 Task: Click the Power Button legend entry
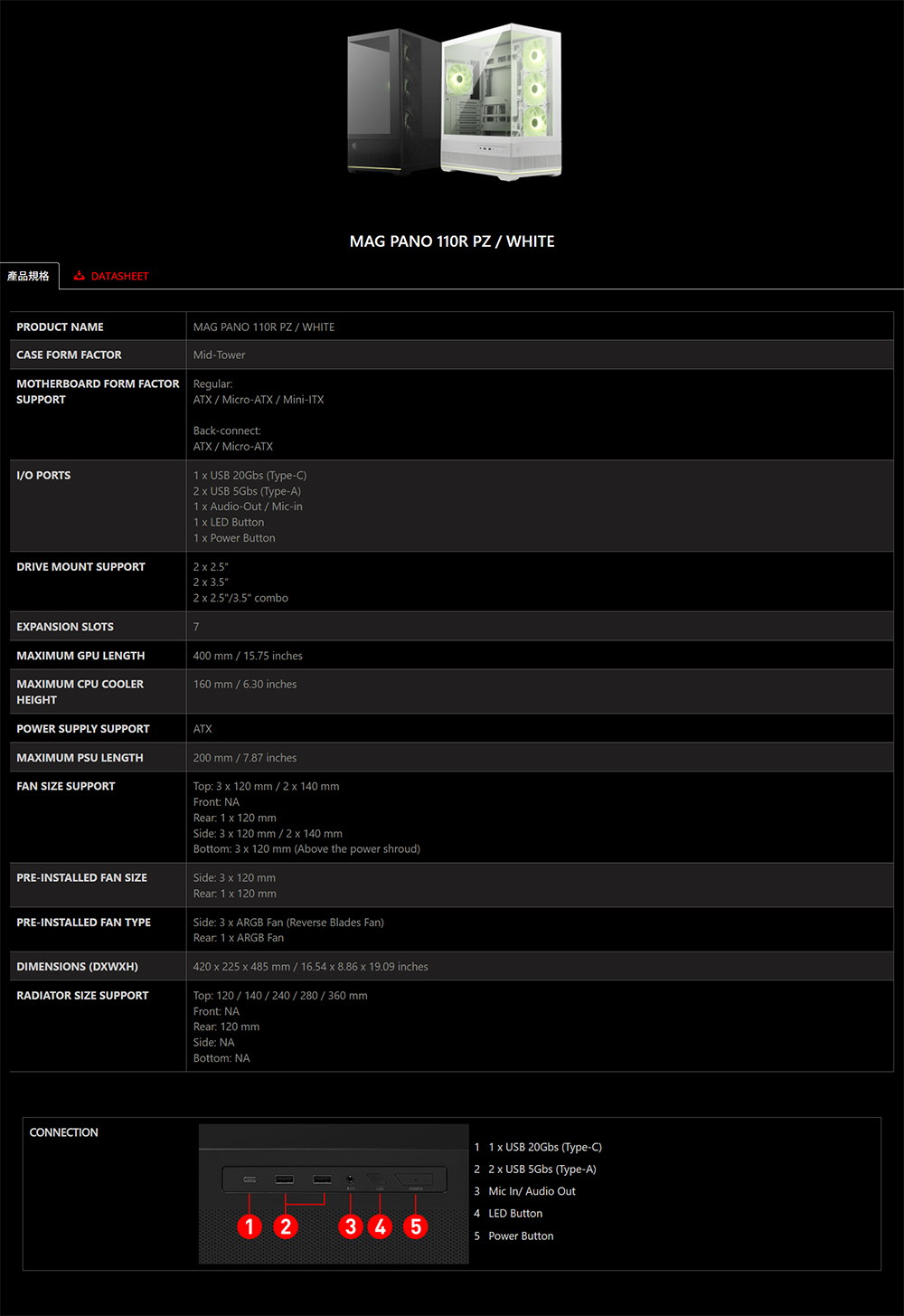coord(521,1236)
